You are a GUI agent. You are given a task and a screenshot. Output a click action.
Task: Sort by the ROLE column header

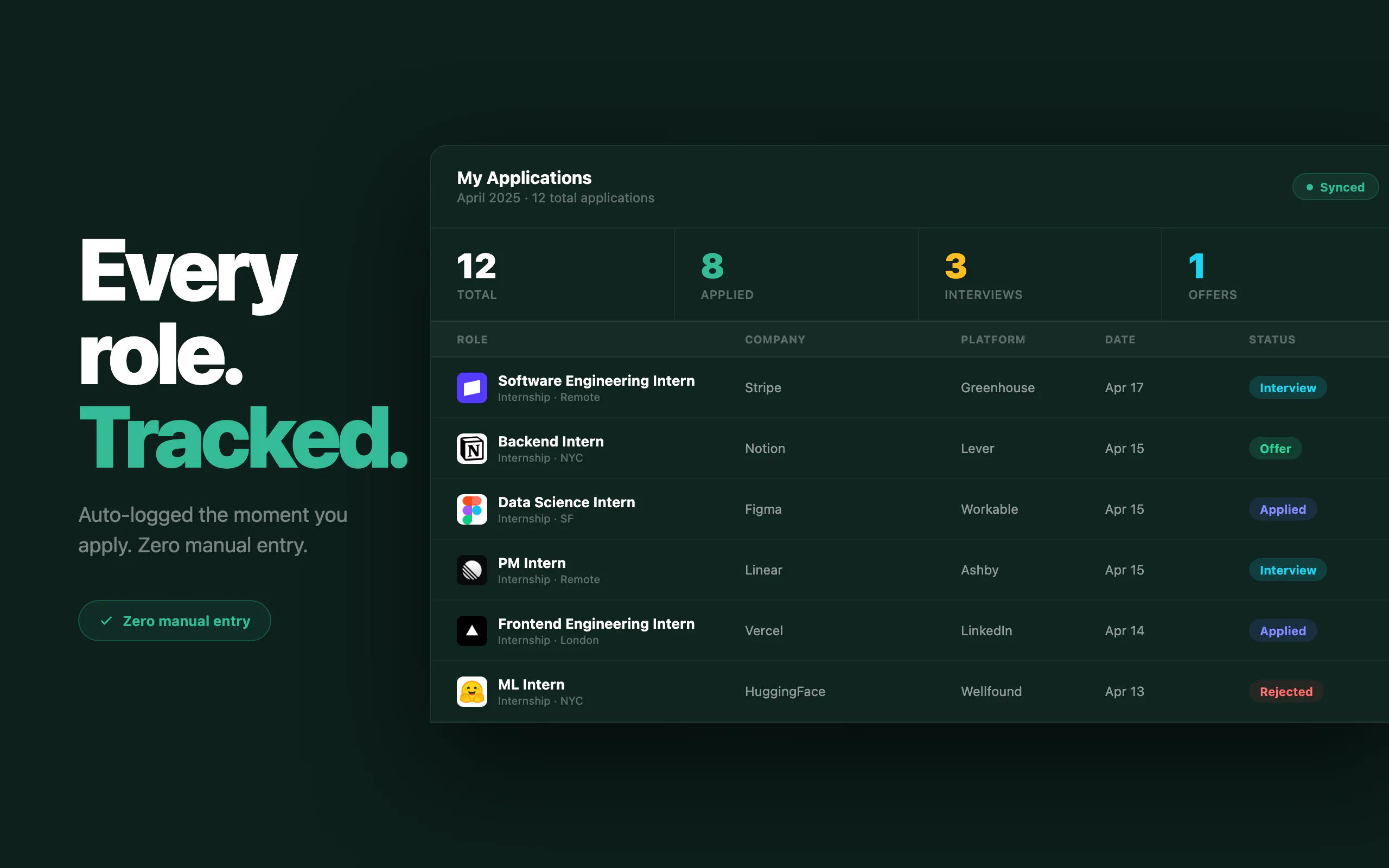pyautogui.click(x=473, y=339)
